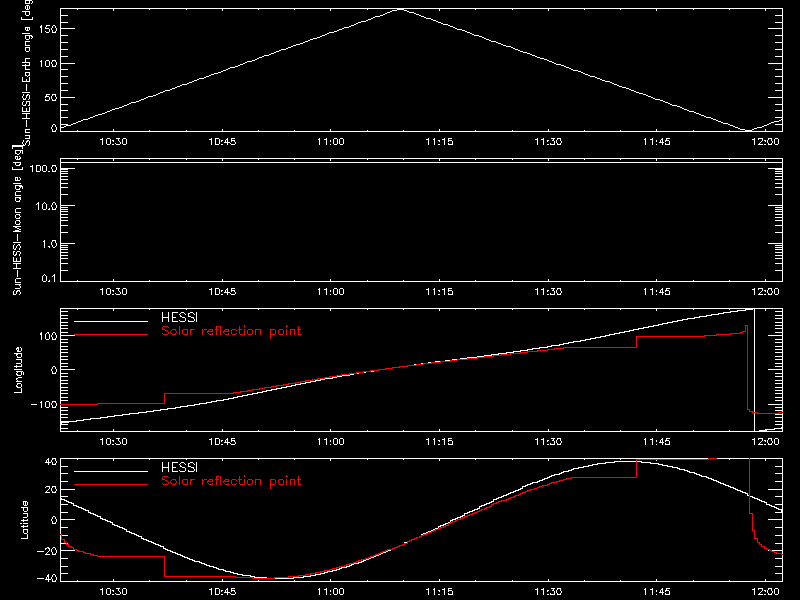
Task: Click the -100 tick on Longitude axis
Action: point(44,405)
